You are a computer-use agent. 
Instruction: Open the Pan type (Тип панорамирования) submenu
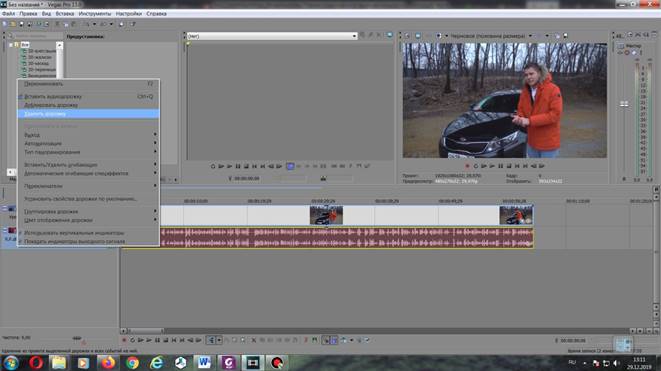coord(88,152)
